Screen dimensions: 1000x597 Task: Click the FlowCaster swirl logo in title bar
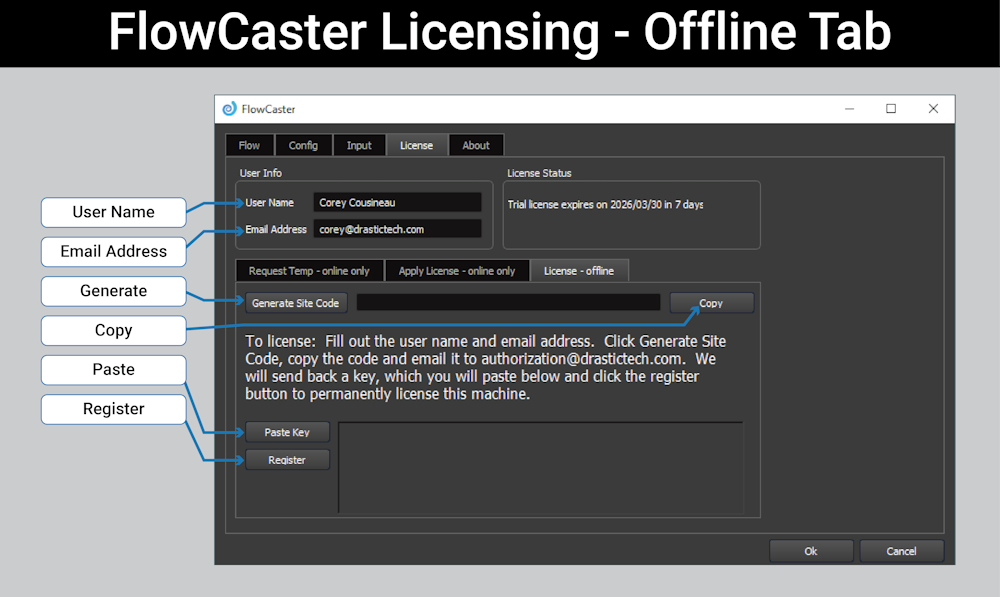[229, 109]
